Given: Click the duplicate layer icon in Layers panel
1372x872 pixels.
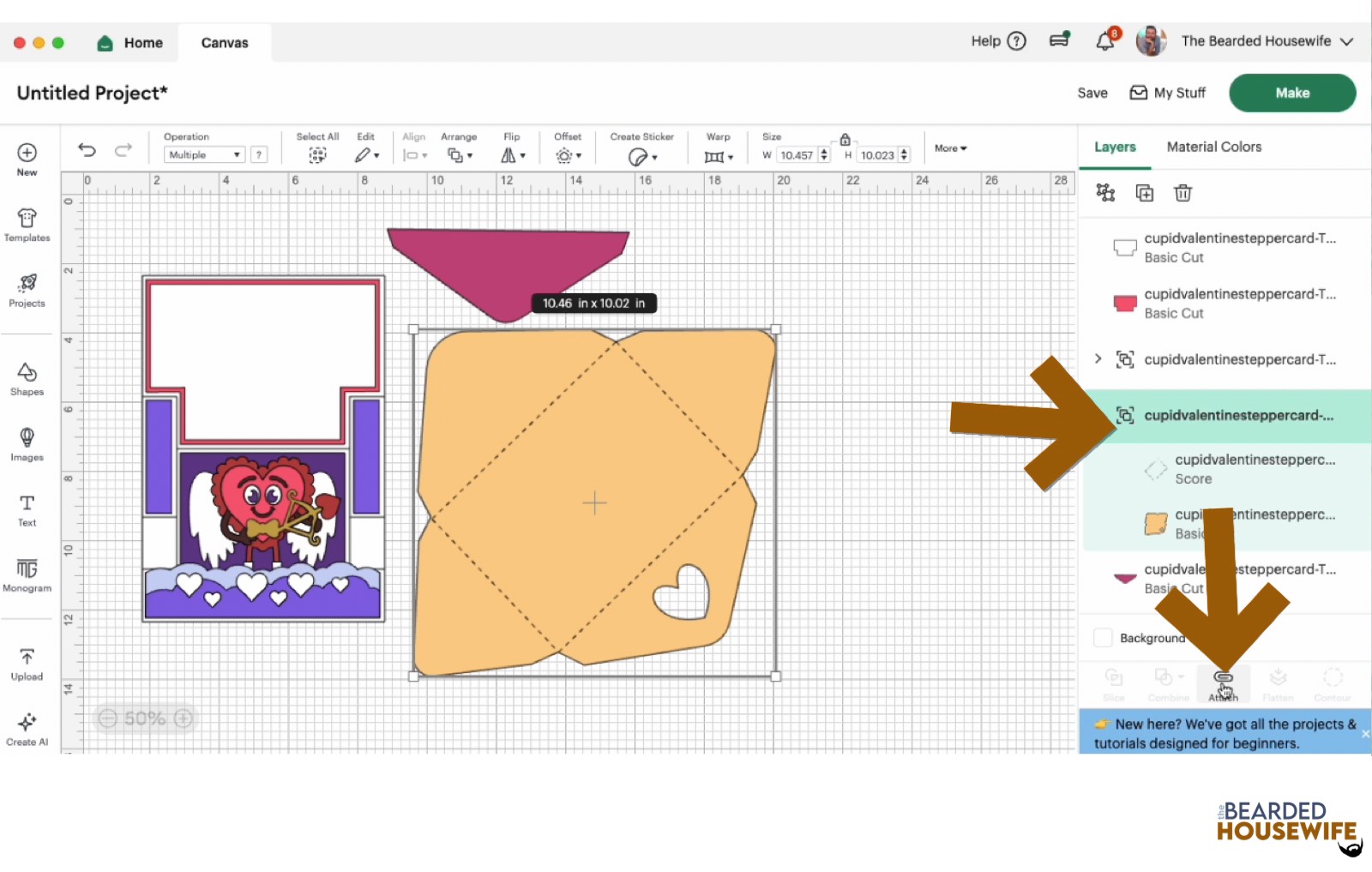Looking at the screenshot, I should click(1144, 193).
